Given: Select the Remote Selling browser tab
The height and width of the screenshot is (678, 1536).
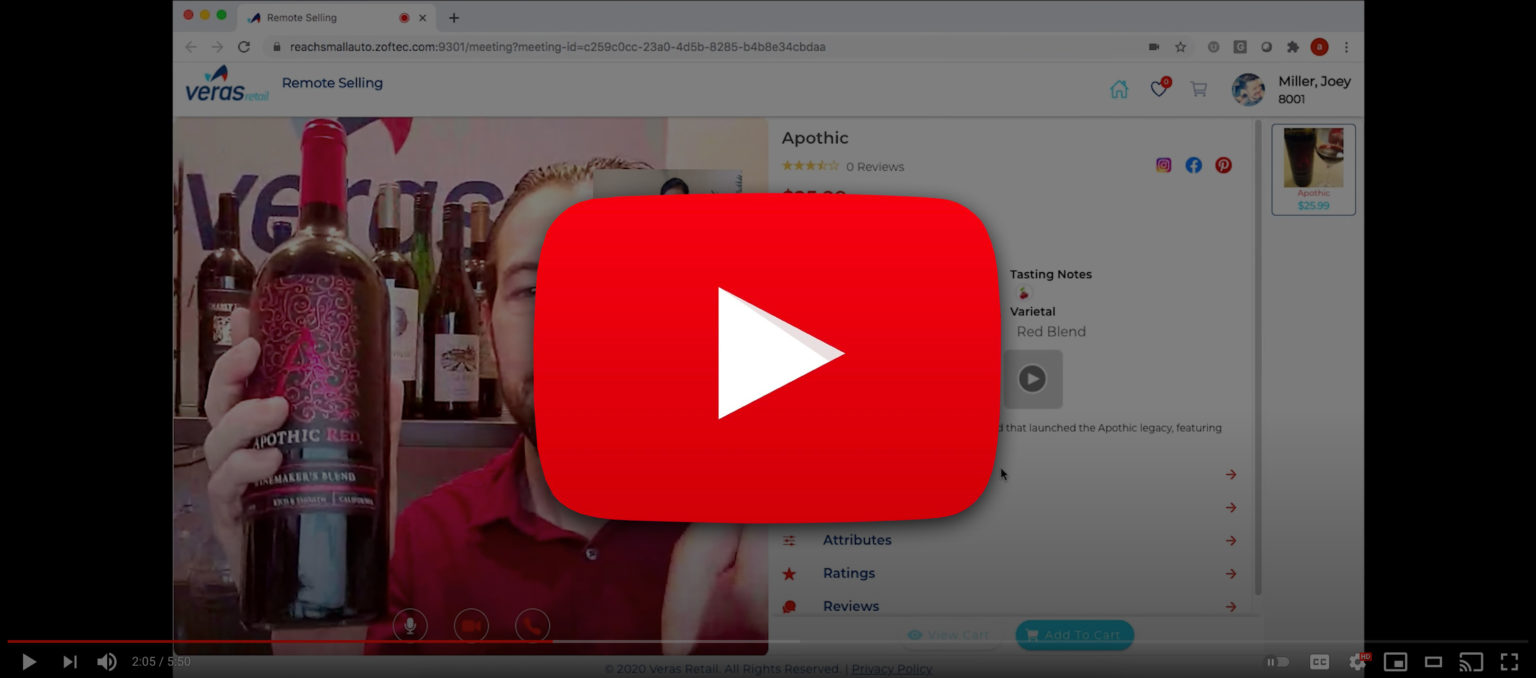Looking at the screenshot, I should pyautogui.click(x=338, y=18).
